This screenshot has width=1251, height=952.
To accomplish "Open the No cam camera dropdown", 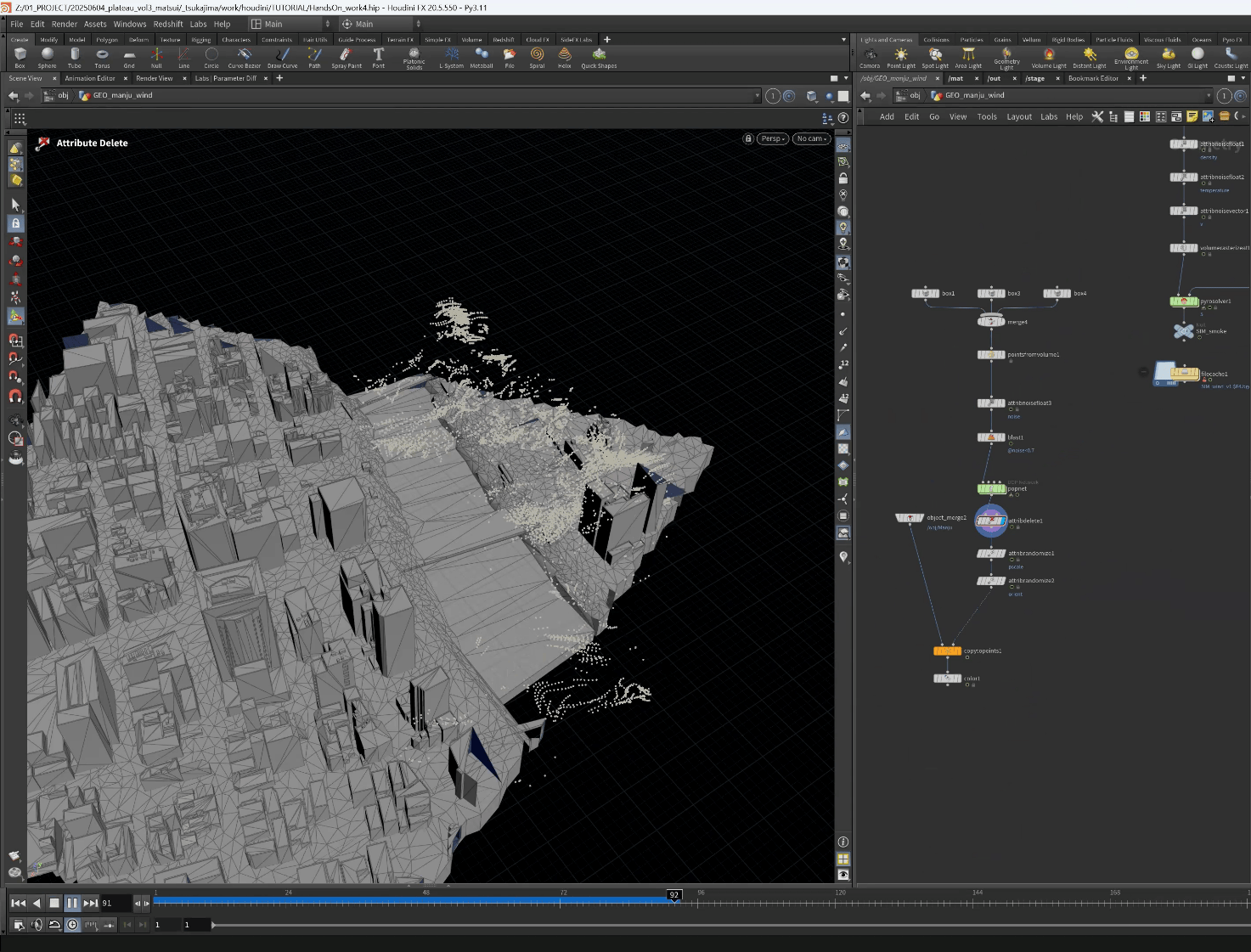I will coord(812,138).
